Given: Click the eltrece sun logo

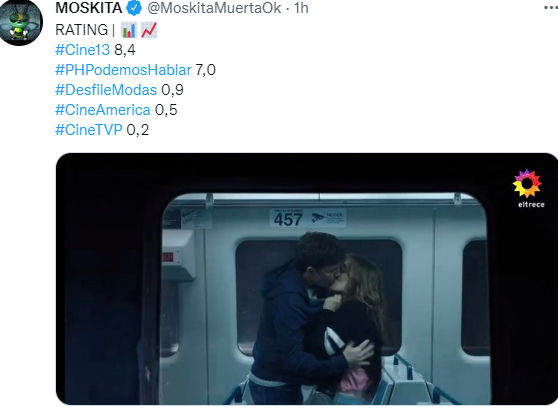Looking at the screenshot, I should pos(527,184).
